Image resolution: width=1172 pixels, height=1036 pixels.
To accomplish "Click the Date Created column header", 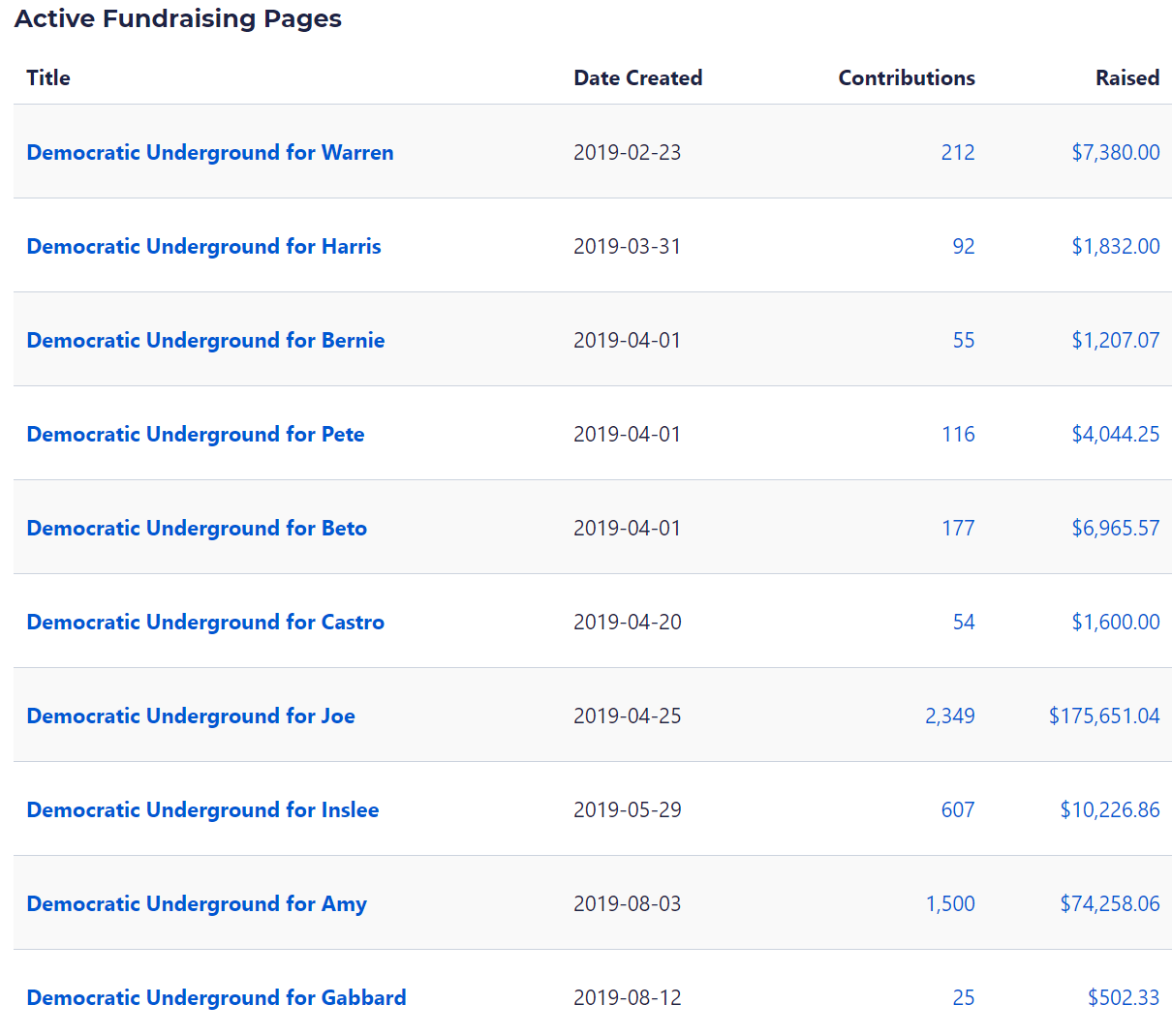I will tap(637, 77).
